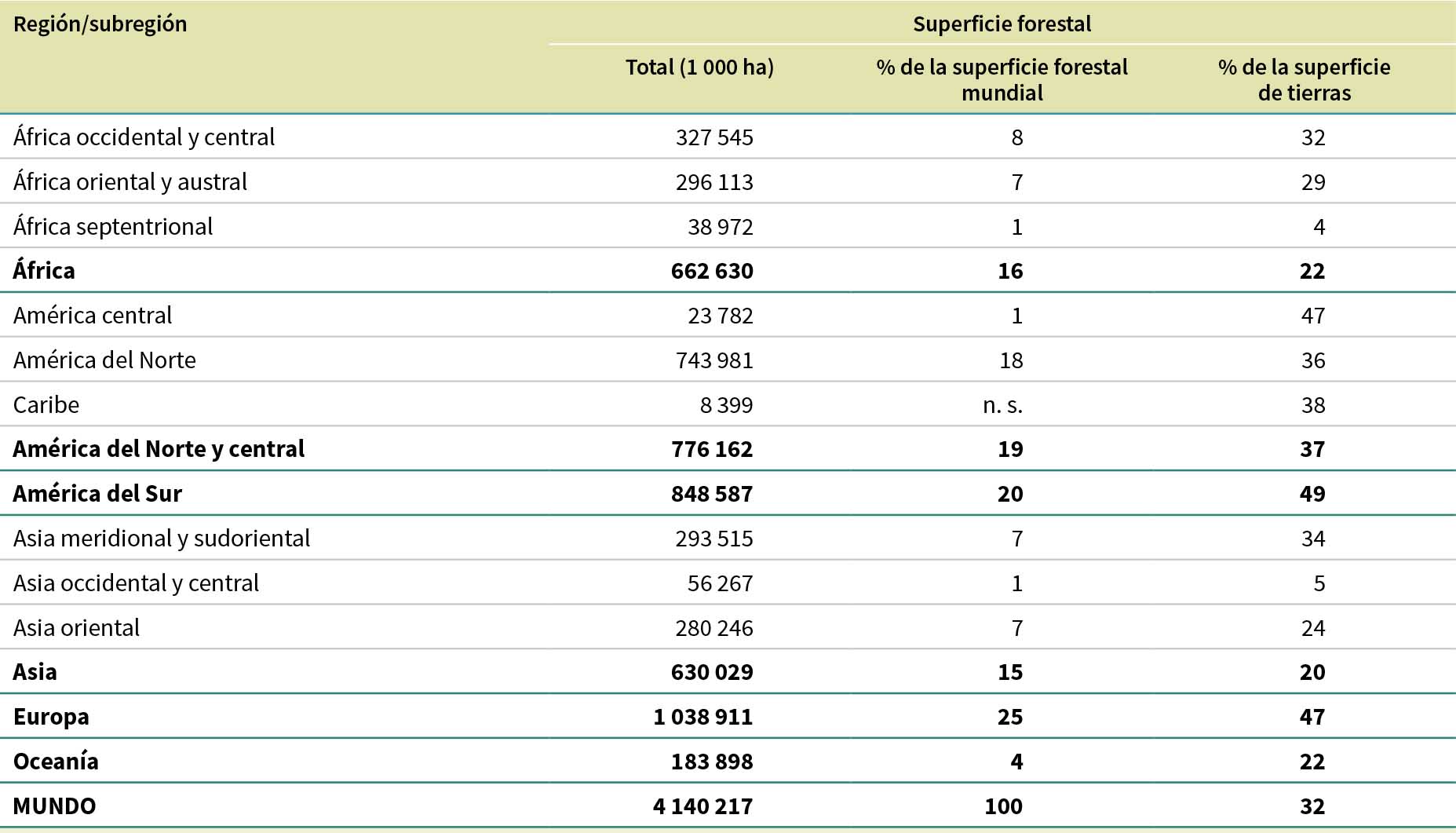Click the Europa total value 1 038 911
Viewport: 1456px width, 833px height.
tap(702, 717)
